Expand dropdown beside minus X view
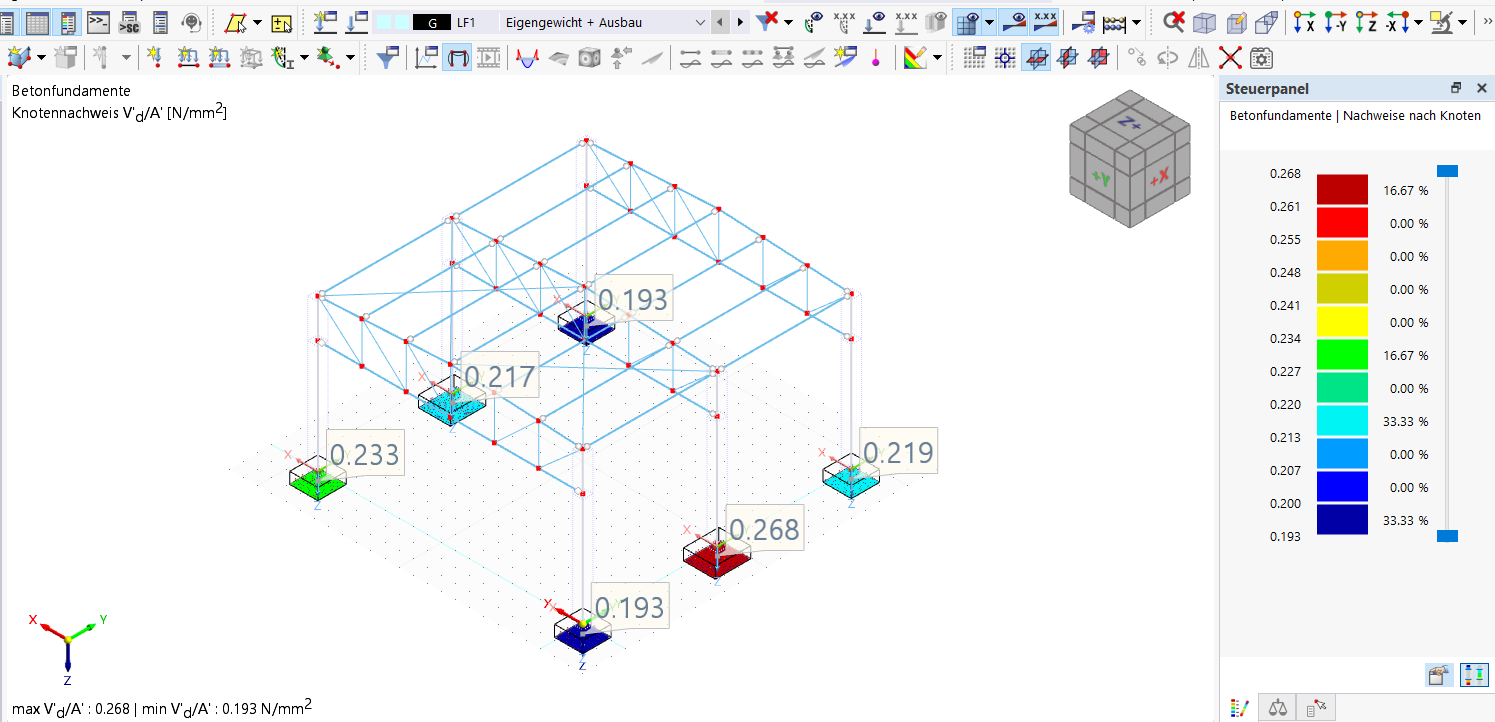Screen dimensions: 1495x722 1418,22
